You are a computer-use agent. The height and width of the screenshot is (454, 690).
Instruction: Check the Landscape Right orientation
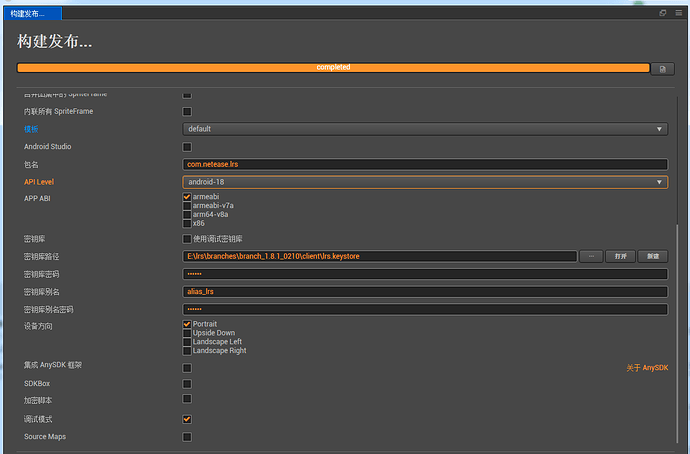coord(187,351)
